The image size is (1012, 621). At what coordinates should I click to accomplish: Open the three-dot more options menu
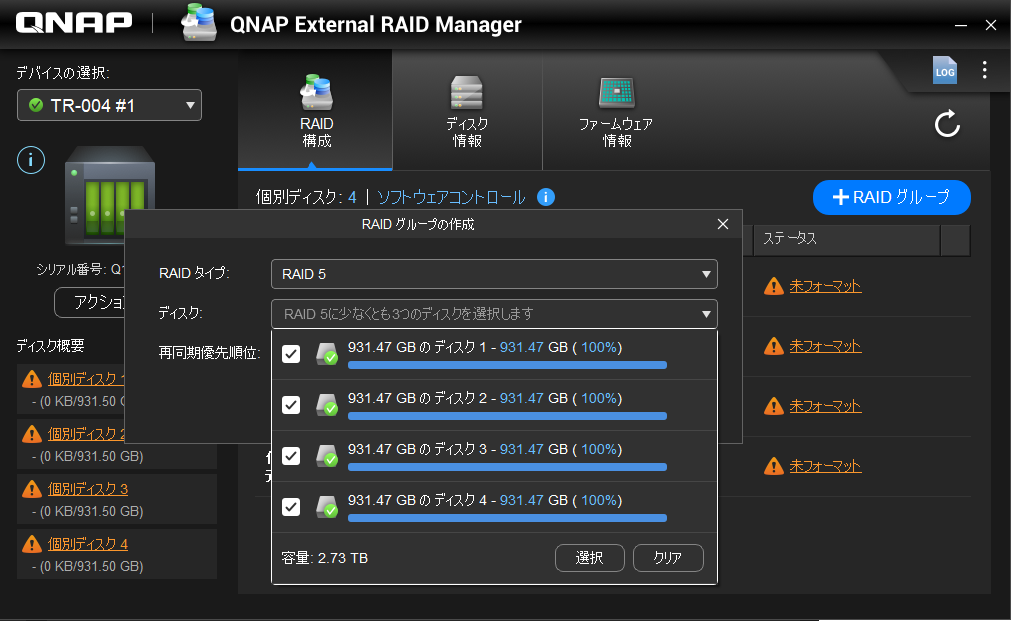point(985,70)
